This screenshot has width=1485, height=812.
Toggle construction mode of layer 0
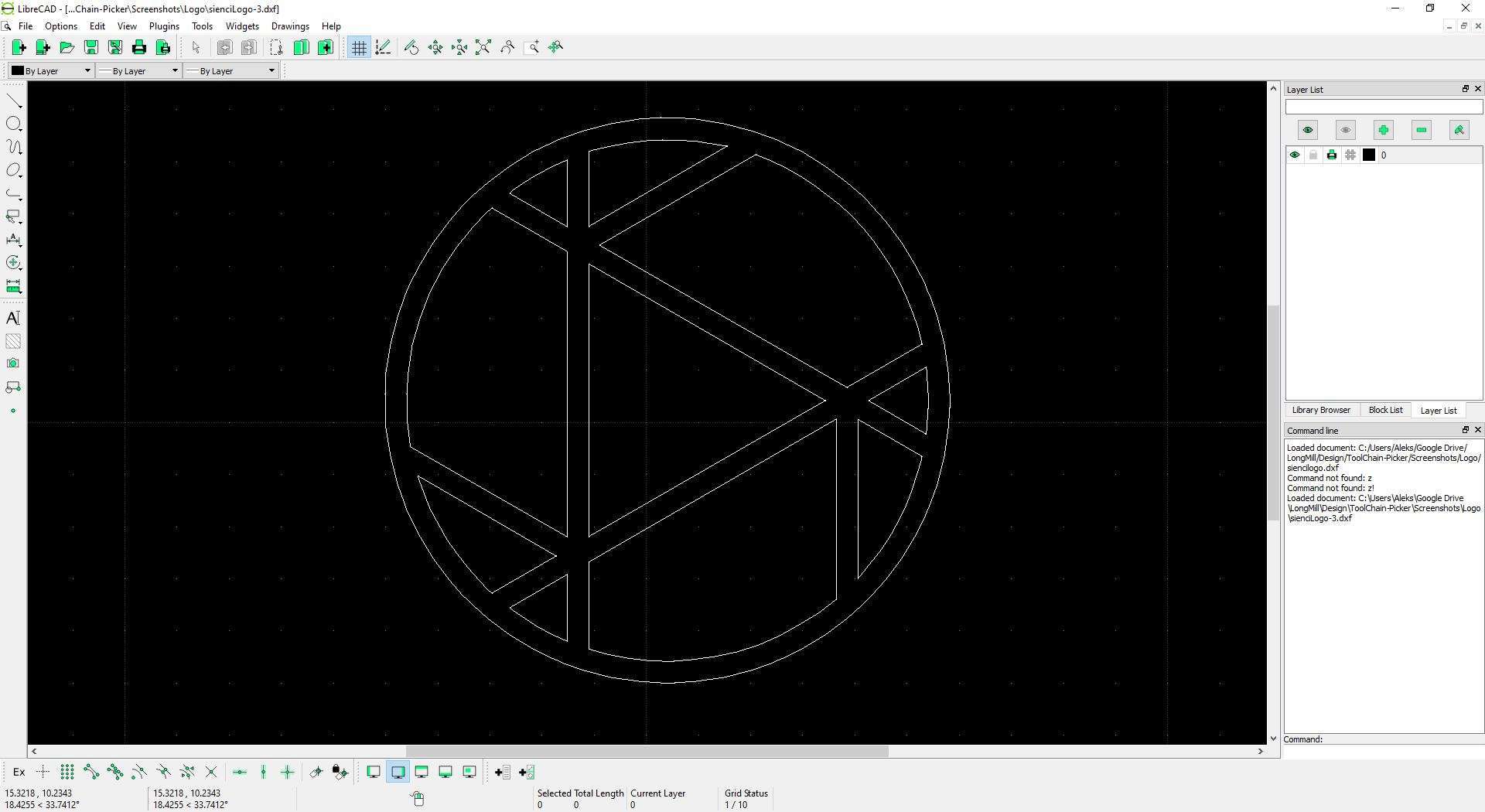click(1350, 155)
